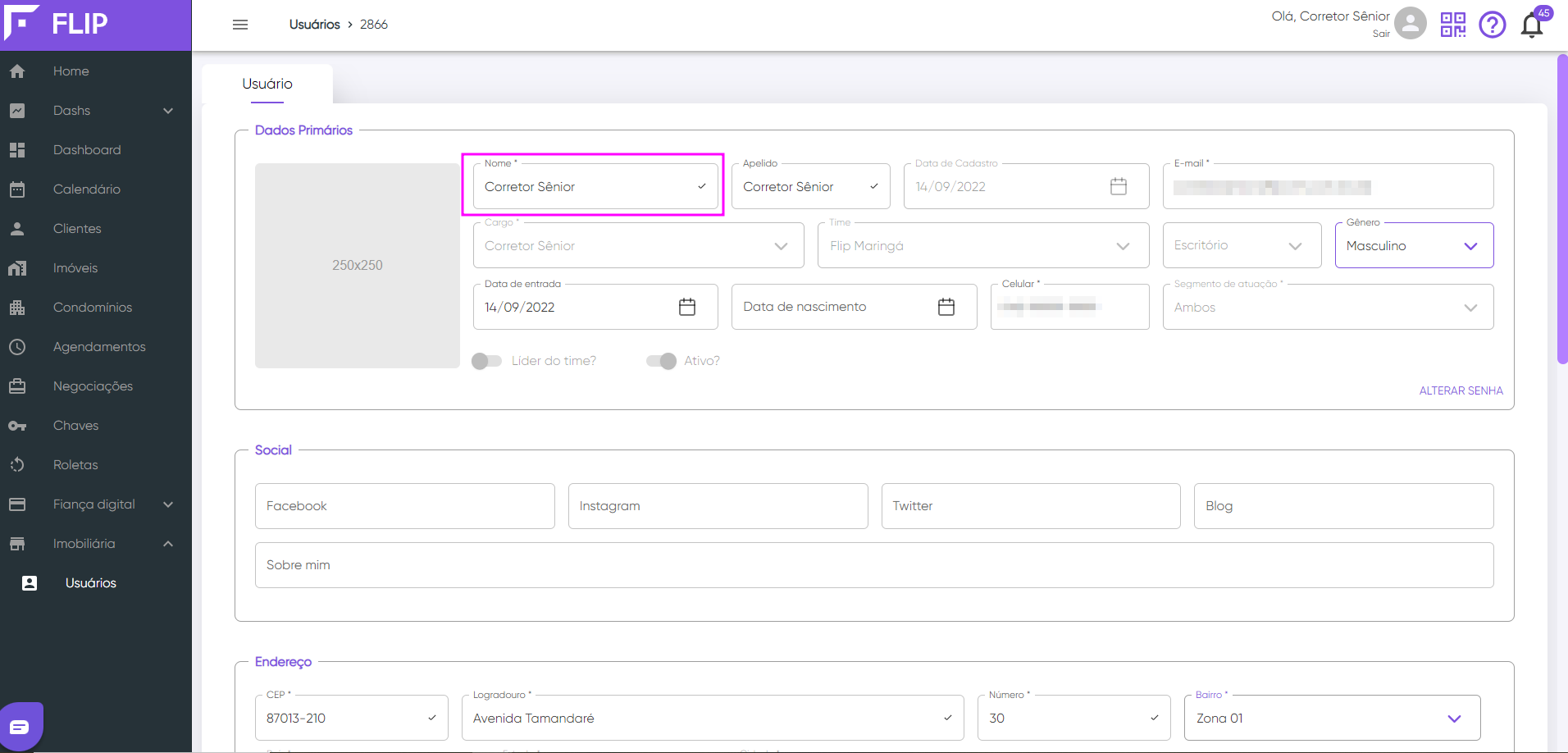Open the Data de nascimento calendar picker
The image size is (1568, 753).
coord(946,307)
